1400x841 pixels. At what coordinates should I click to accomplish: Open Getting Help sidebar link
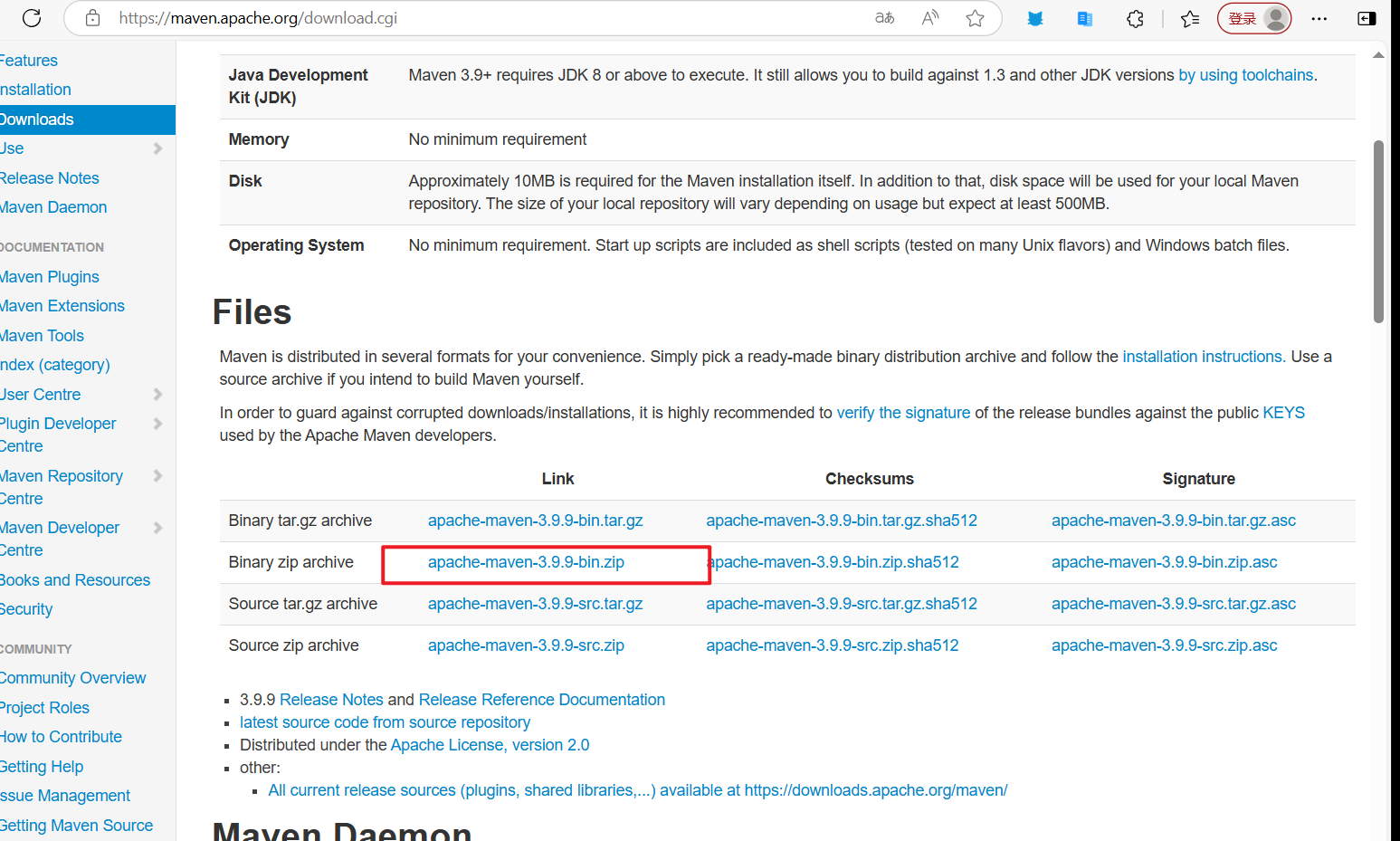click(x=42, y=767)
